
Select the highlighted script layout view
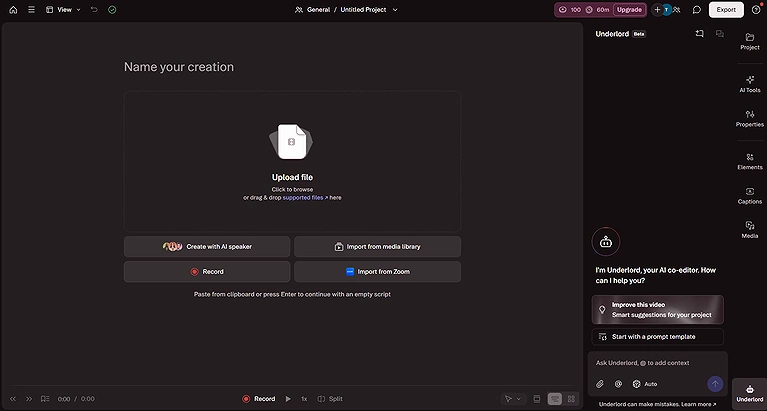click(x=555, y=399)
